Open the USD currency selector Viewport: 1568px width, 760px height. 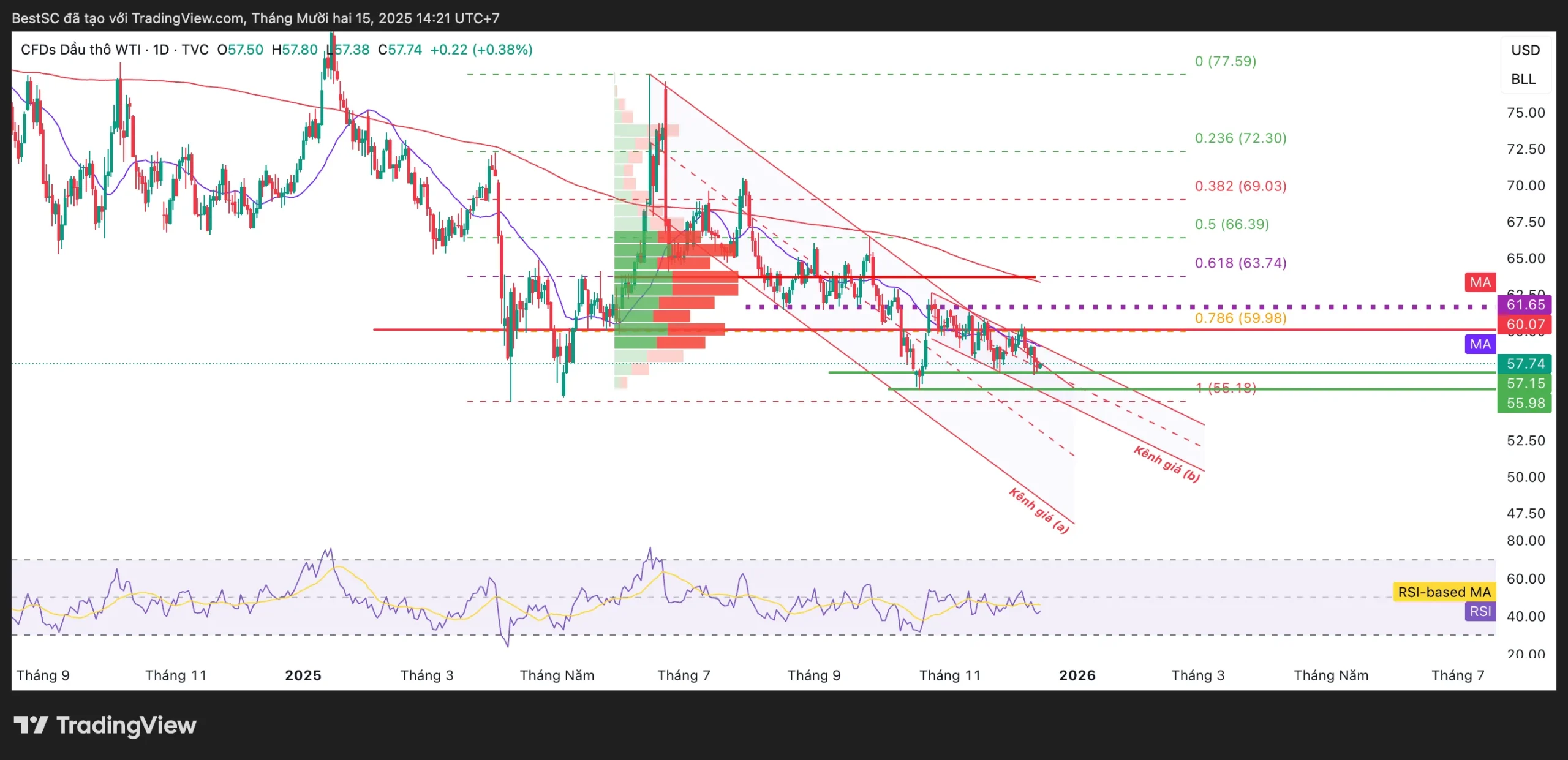click(1525, 50)
